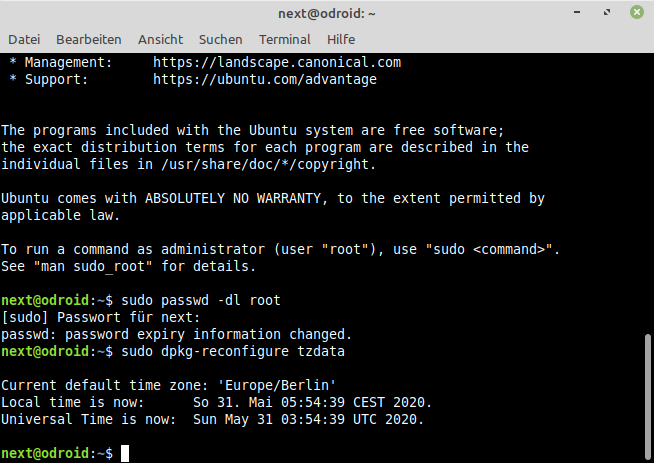This screenshot has width=654, height=463.
Task: Click the landscape.canonical.com URL
Action: click(x=277, y=62)
